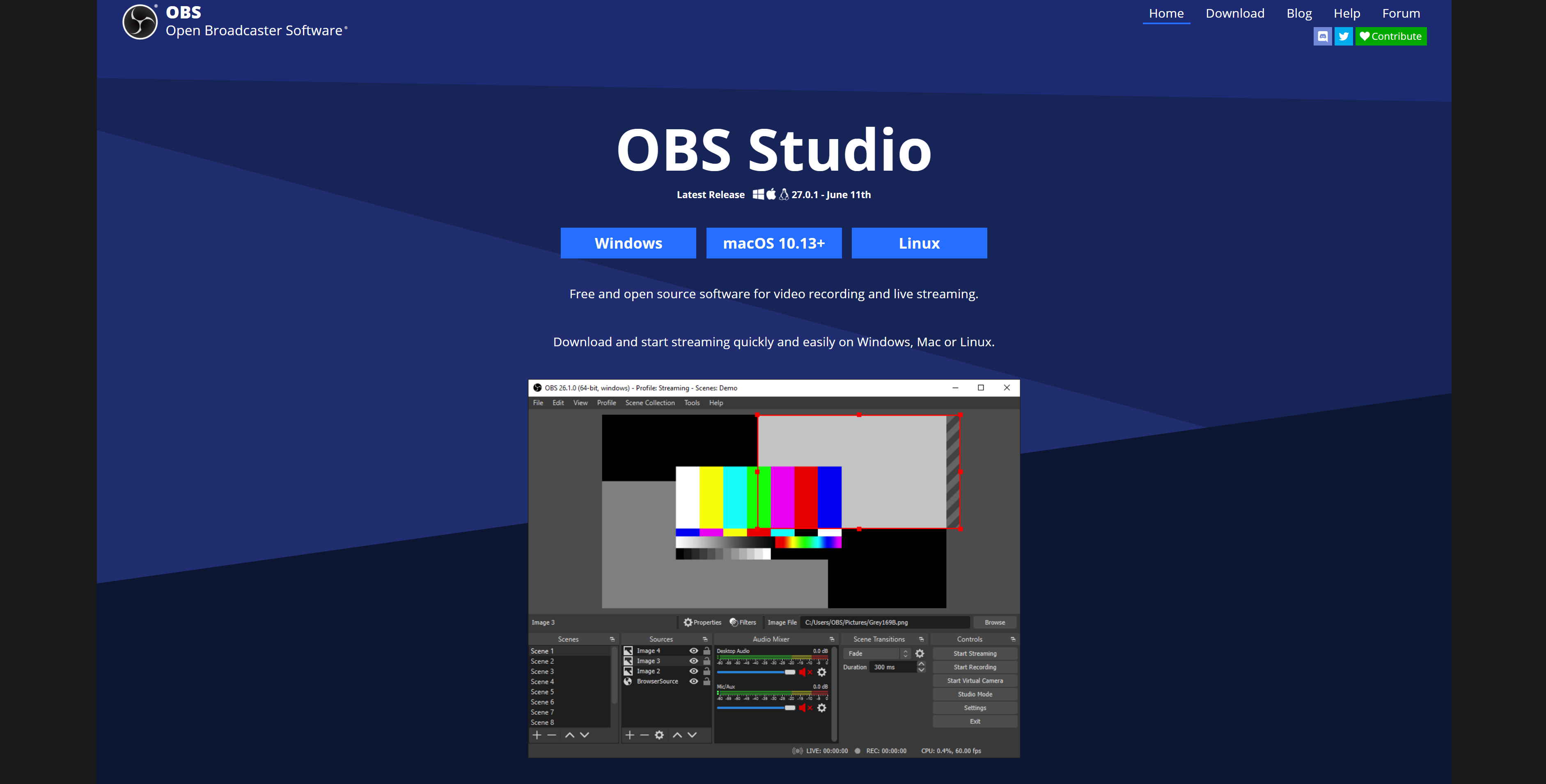This screenshot has height=784, width=1546.
Task: Move the source down in the Sources list
Action: pos(692,735)
